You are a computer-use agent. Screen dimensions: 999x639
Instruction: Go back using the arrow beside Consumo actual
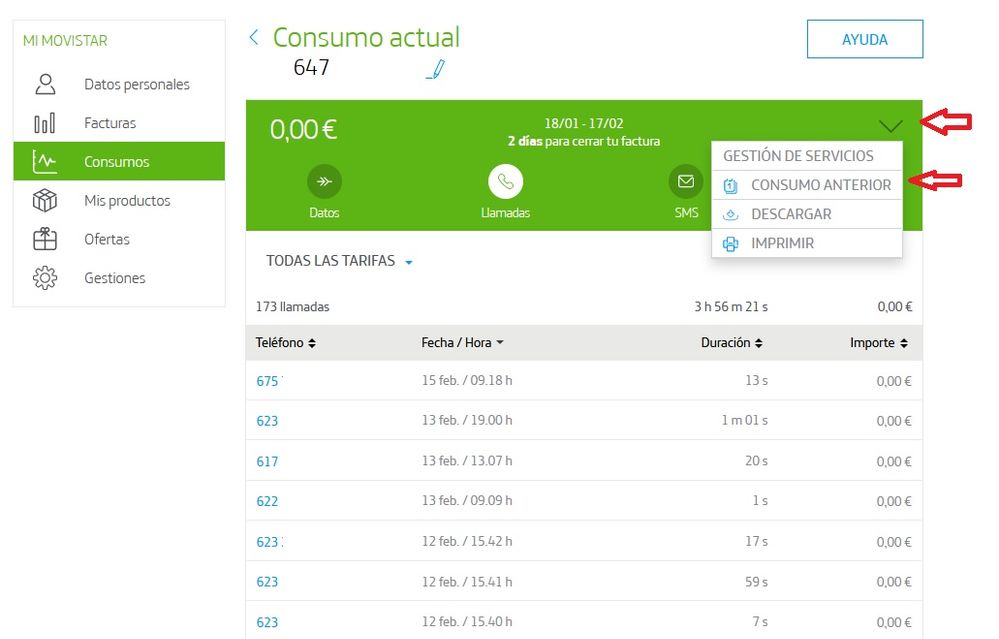click(x=254, y=38)
